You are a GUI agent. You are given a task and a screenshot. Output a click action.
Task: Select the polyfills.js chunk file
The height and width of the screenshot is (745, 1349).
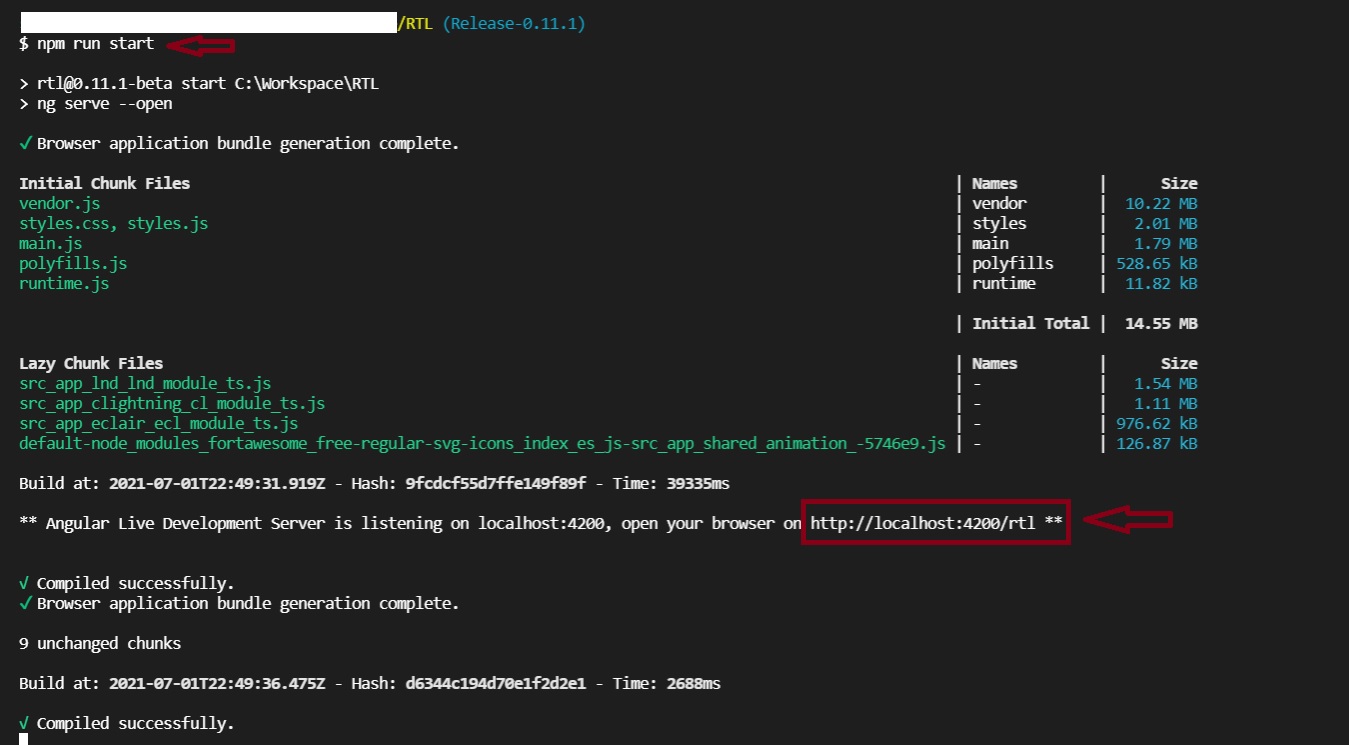(x=73, y=263)
